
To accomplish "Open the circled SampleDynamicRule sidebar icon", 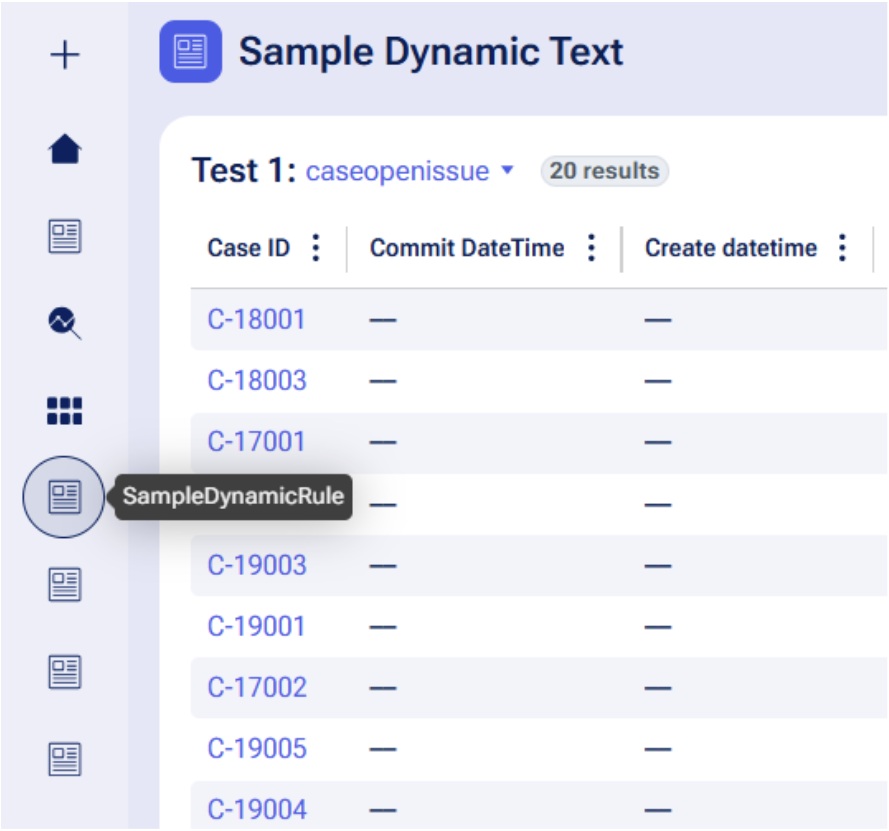I will point(64,497).
